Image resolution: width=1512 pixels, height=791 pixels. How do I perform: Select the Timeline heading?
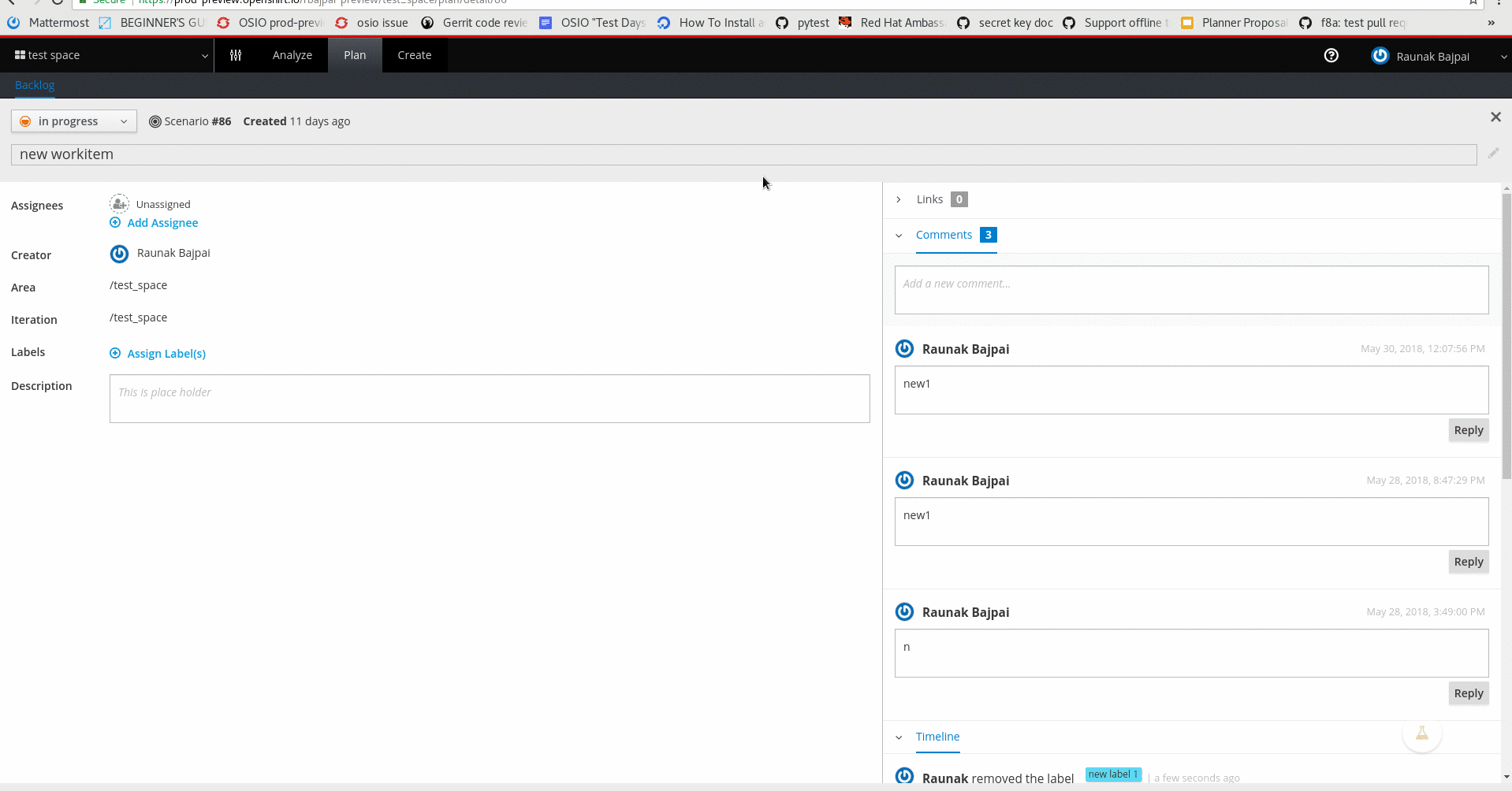[937, 737]
